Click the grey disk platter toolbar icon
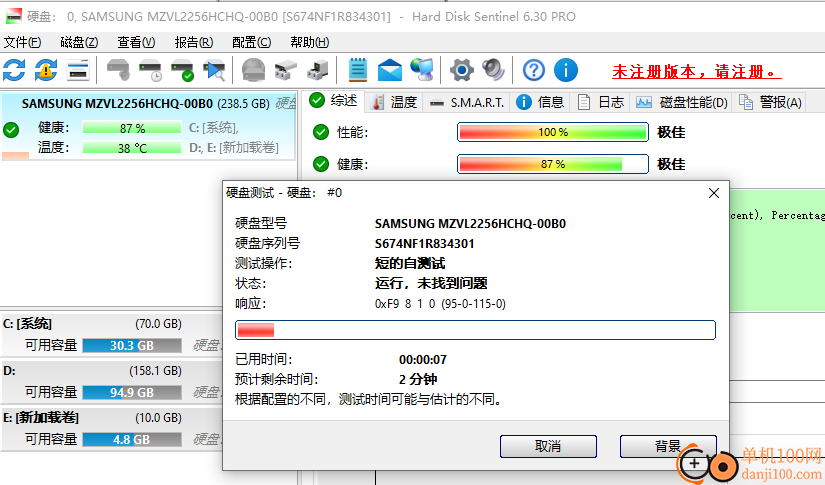Image resolution: width=825 pixels, height=485 pixels. click(253, 70)
